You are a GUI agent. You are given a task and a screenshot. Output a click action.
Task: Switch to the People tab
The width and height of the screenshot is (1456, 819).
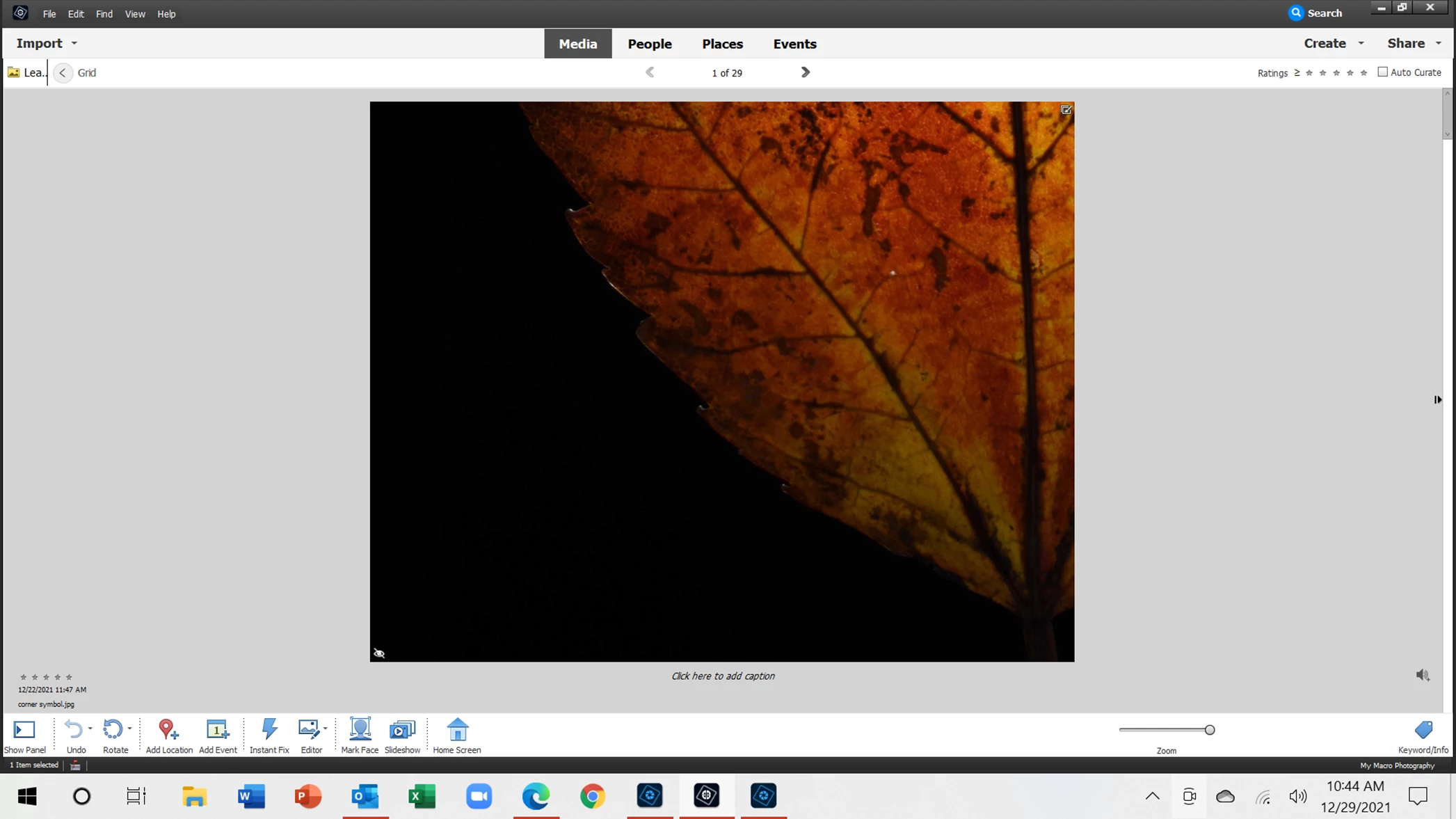[x=649, y=44]
